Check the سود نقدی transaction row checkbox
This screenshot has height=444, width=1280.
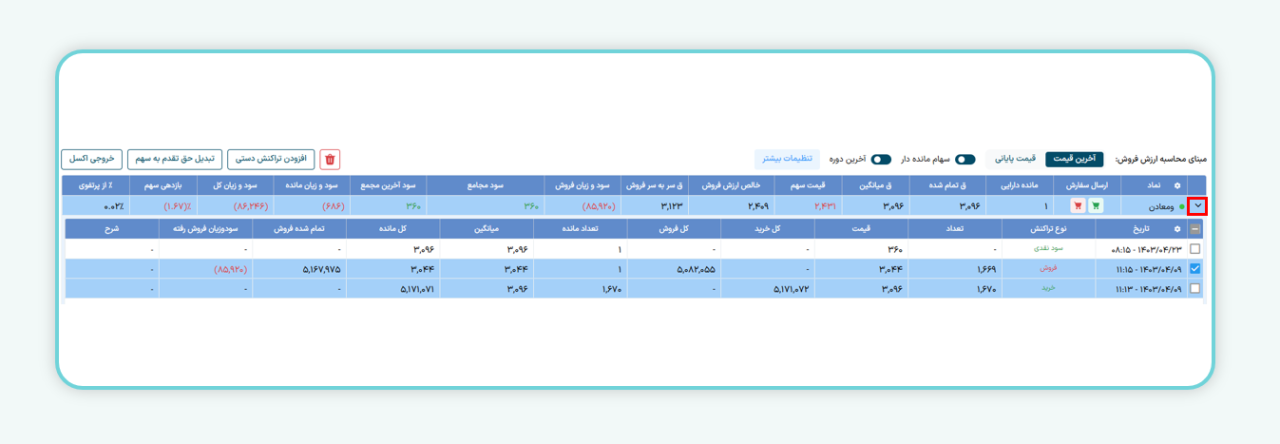click(1195, 249)
